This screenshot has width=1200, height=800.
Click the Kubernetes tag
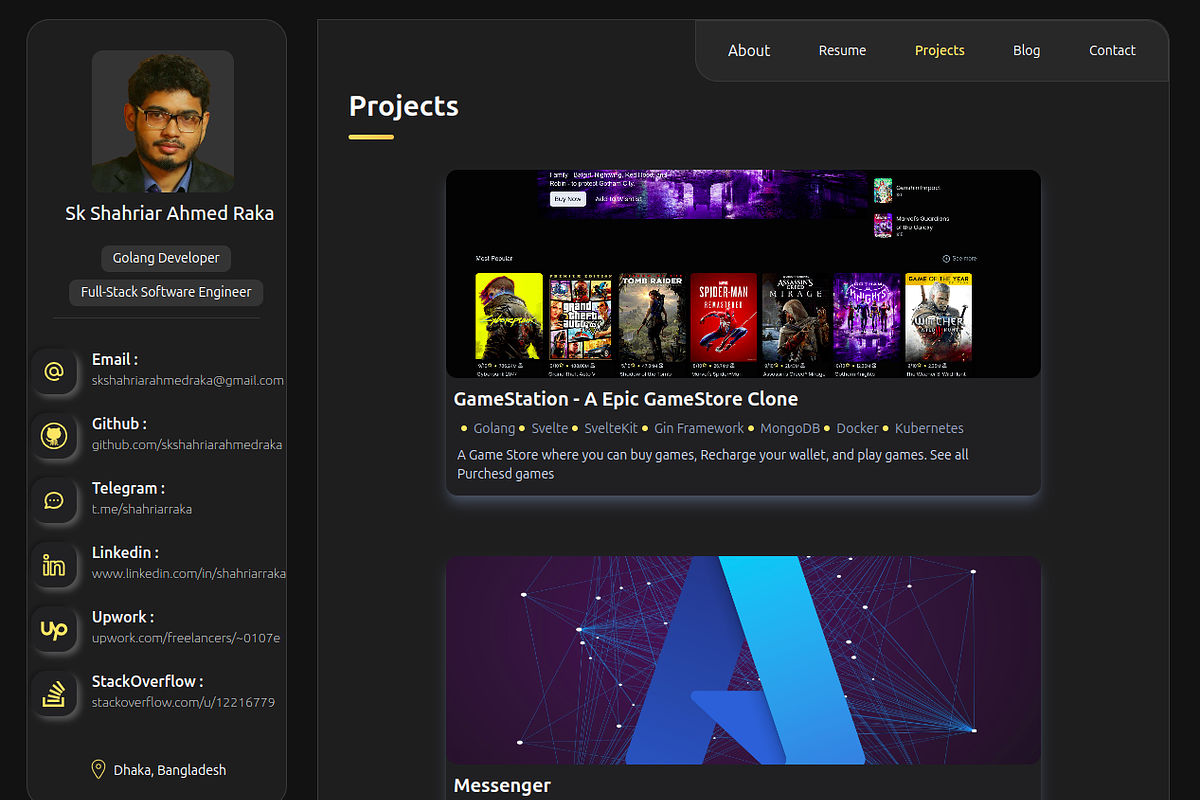(929, 428)
